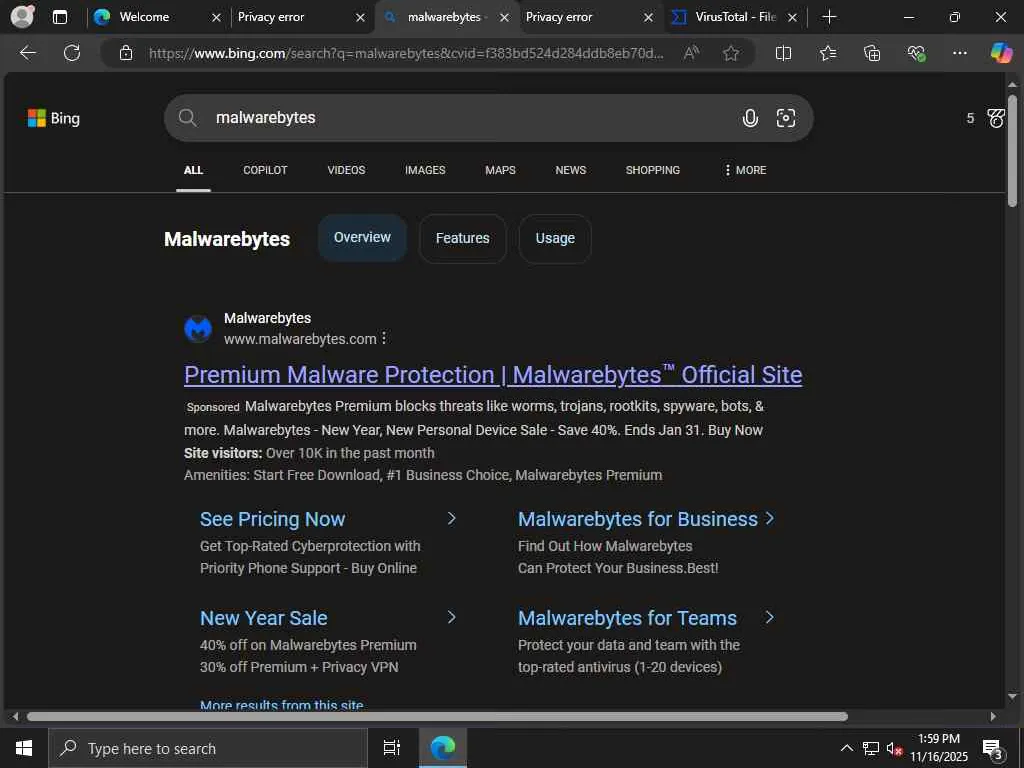
Task: Switch to the Welcome tab
Action: 144,17
